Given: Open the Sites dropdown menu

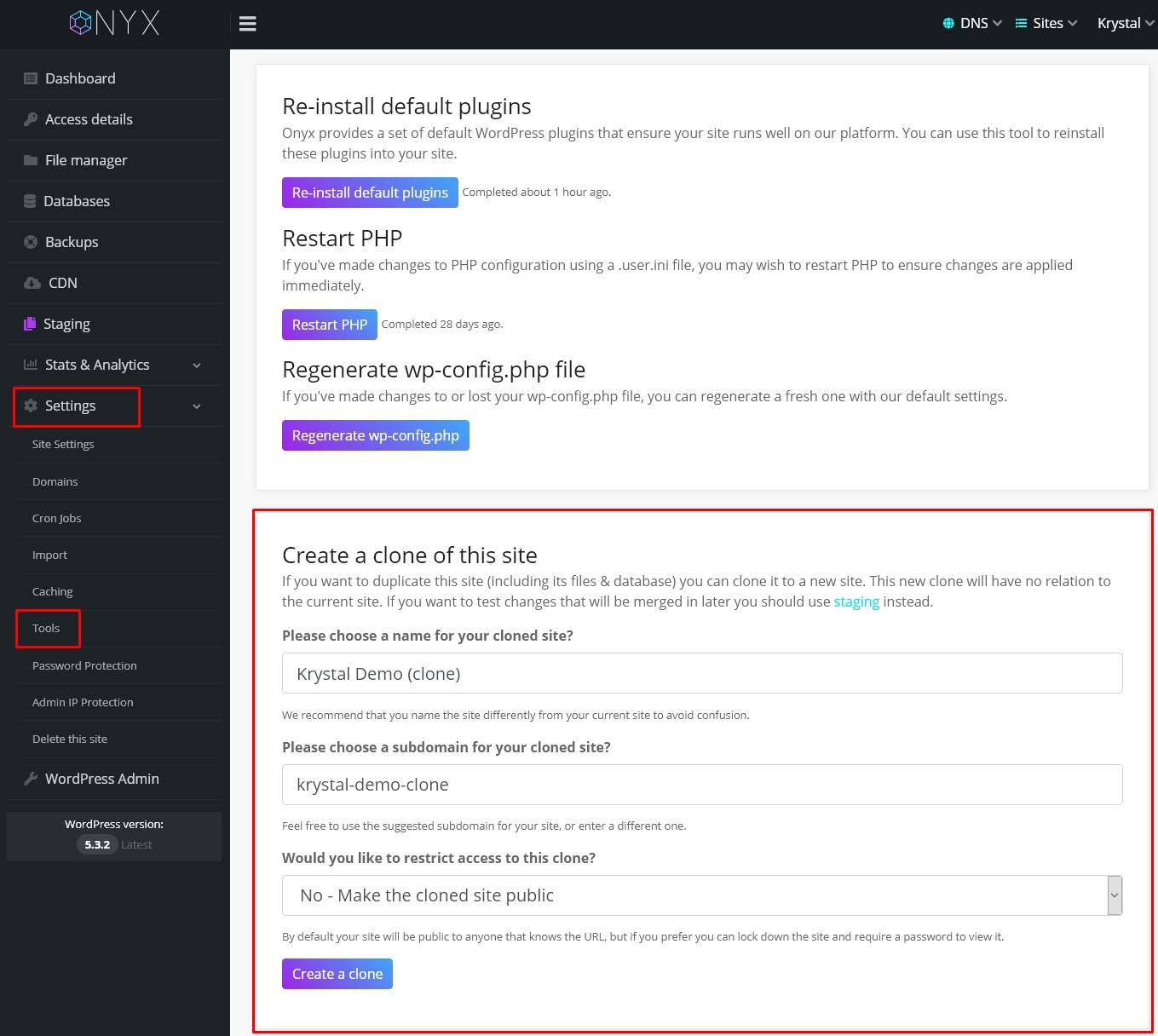Looking at the screenshot, I should [1046, 24].
